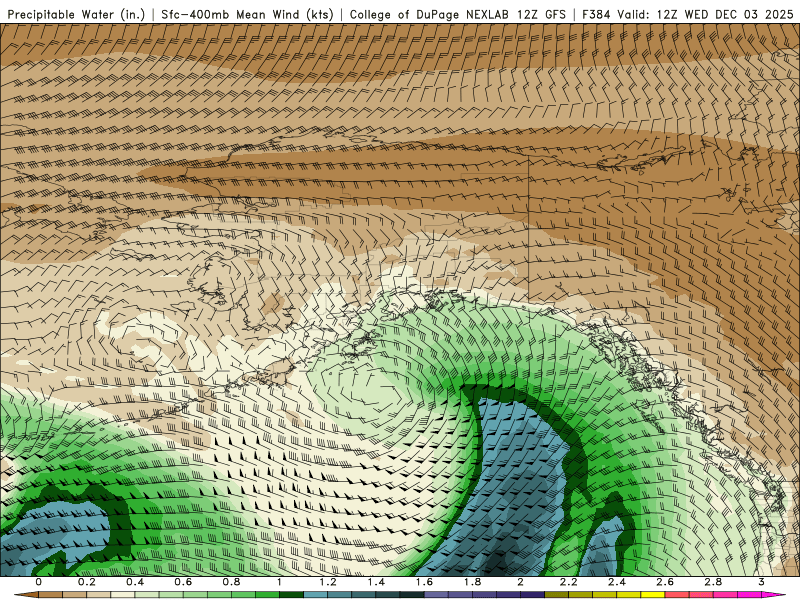Click the colorbar label '1.2'

coord(328,582)
